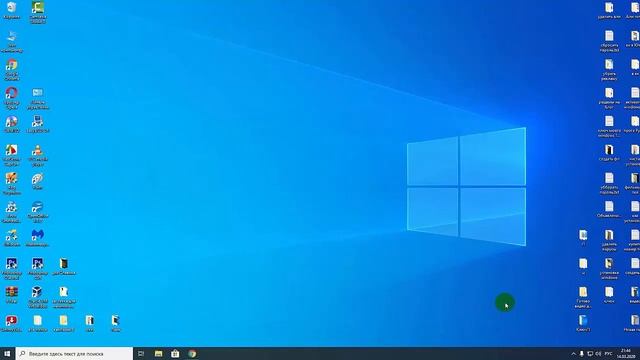Viewport: 640px width, 360px height.
Task: Launch Chrome from the taskbar
Action: point(192,353)
